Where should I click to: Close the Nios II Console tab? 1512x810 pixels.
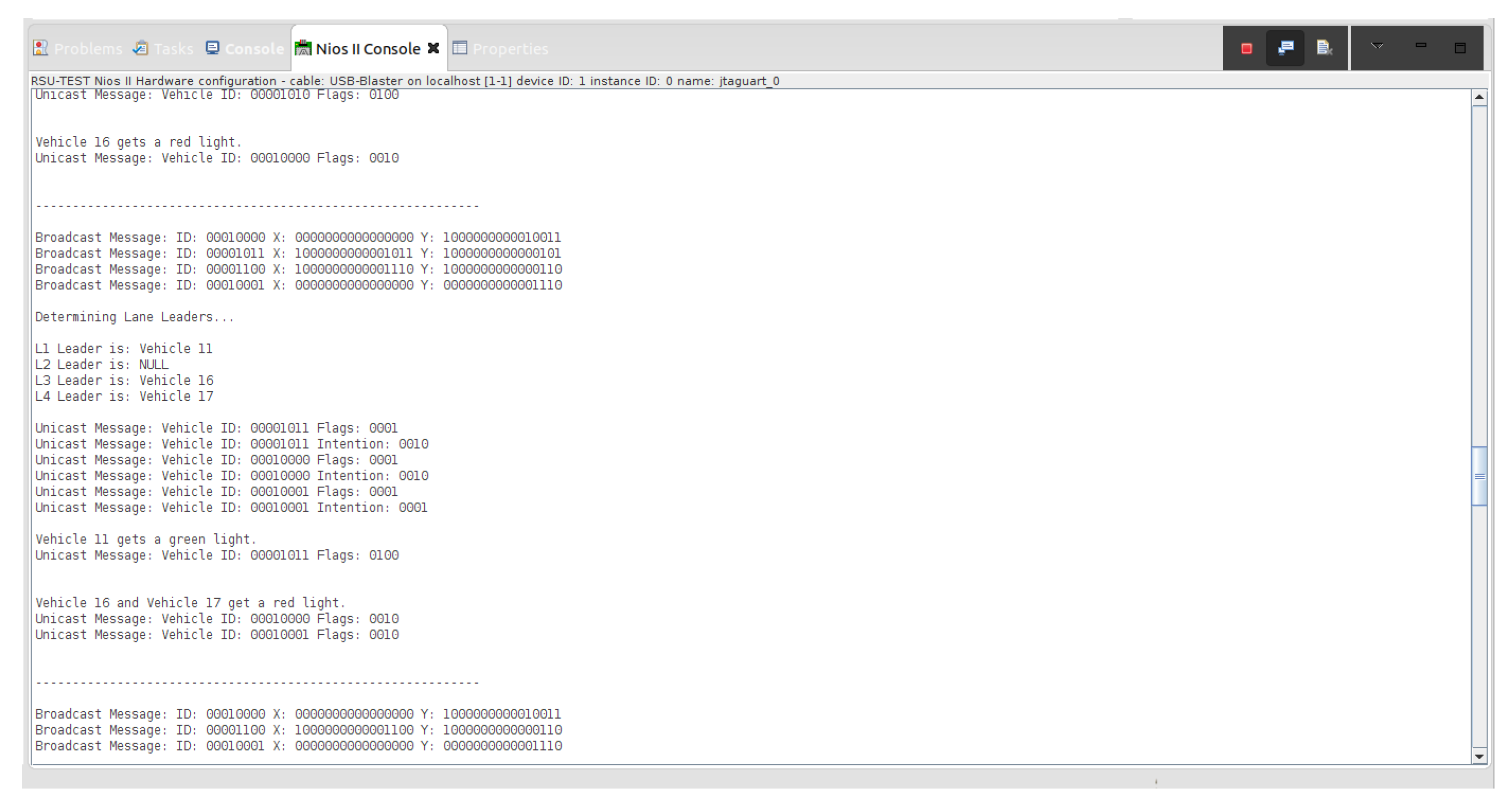433,49
